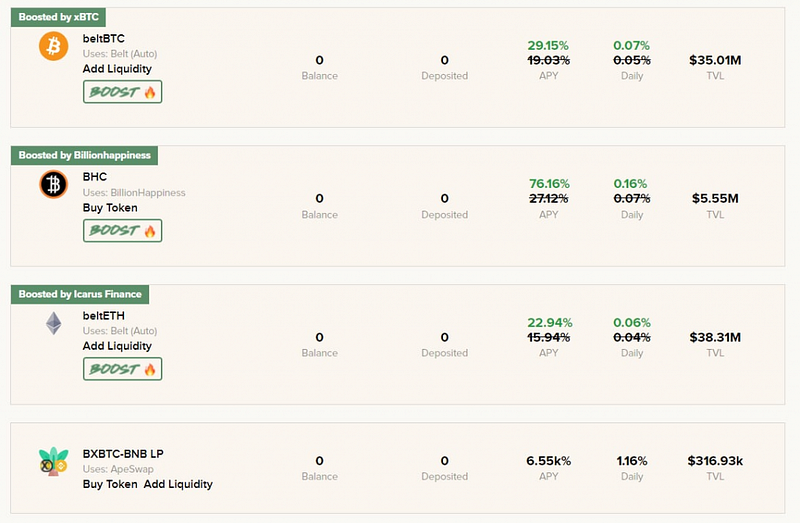Open the Boost button for beltETH
This screenshot has width=800, height=523.
[x=122, y=369]
